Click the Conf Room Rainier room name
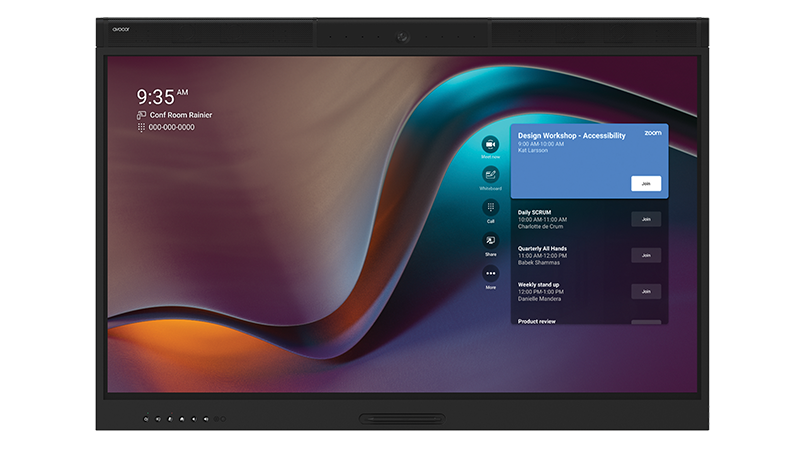800x450 pixels. tap(181, 115)
